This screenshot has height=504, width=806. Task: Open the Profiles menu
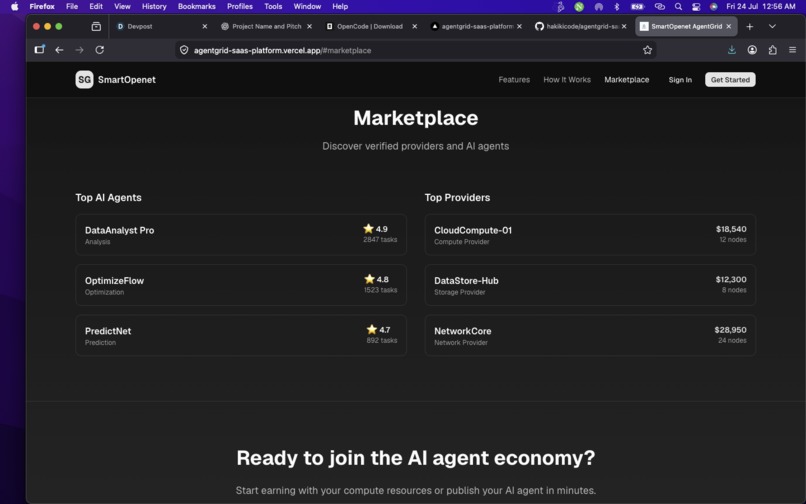pos(240,7)
